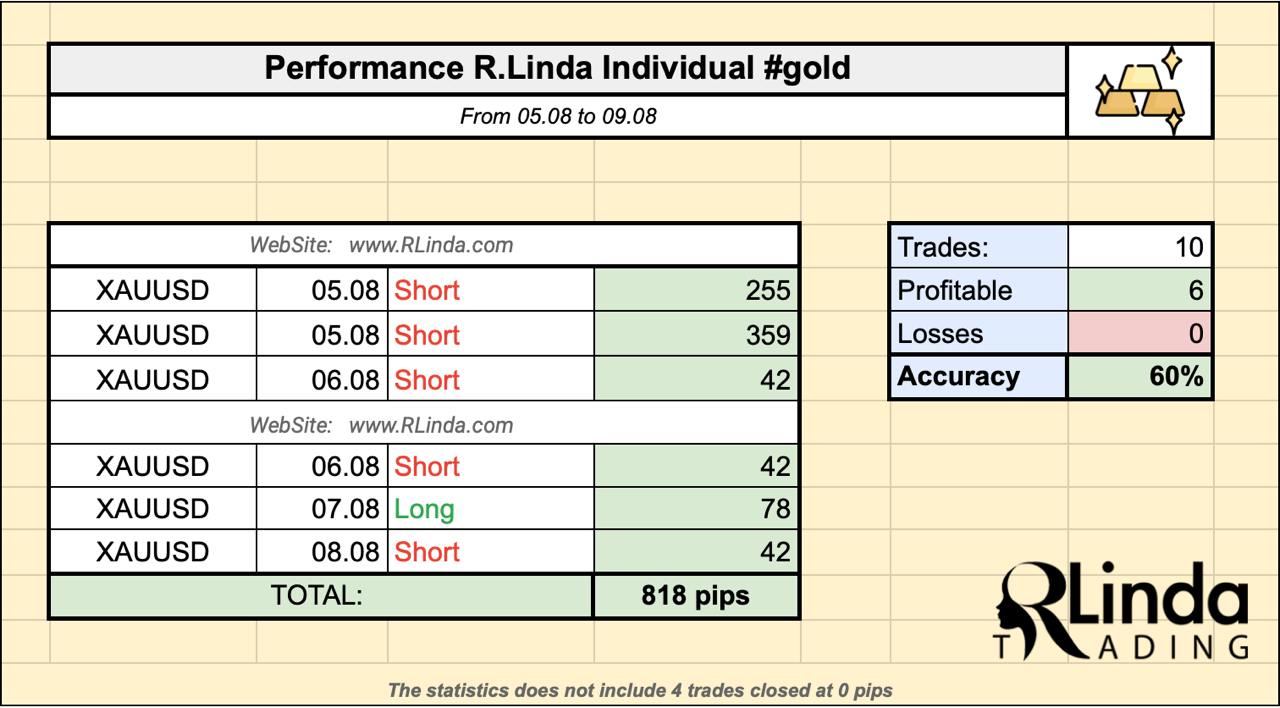
Task: Open the second www.RLinda.com website link
Action: click(430, 425)
